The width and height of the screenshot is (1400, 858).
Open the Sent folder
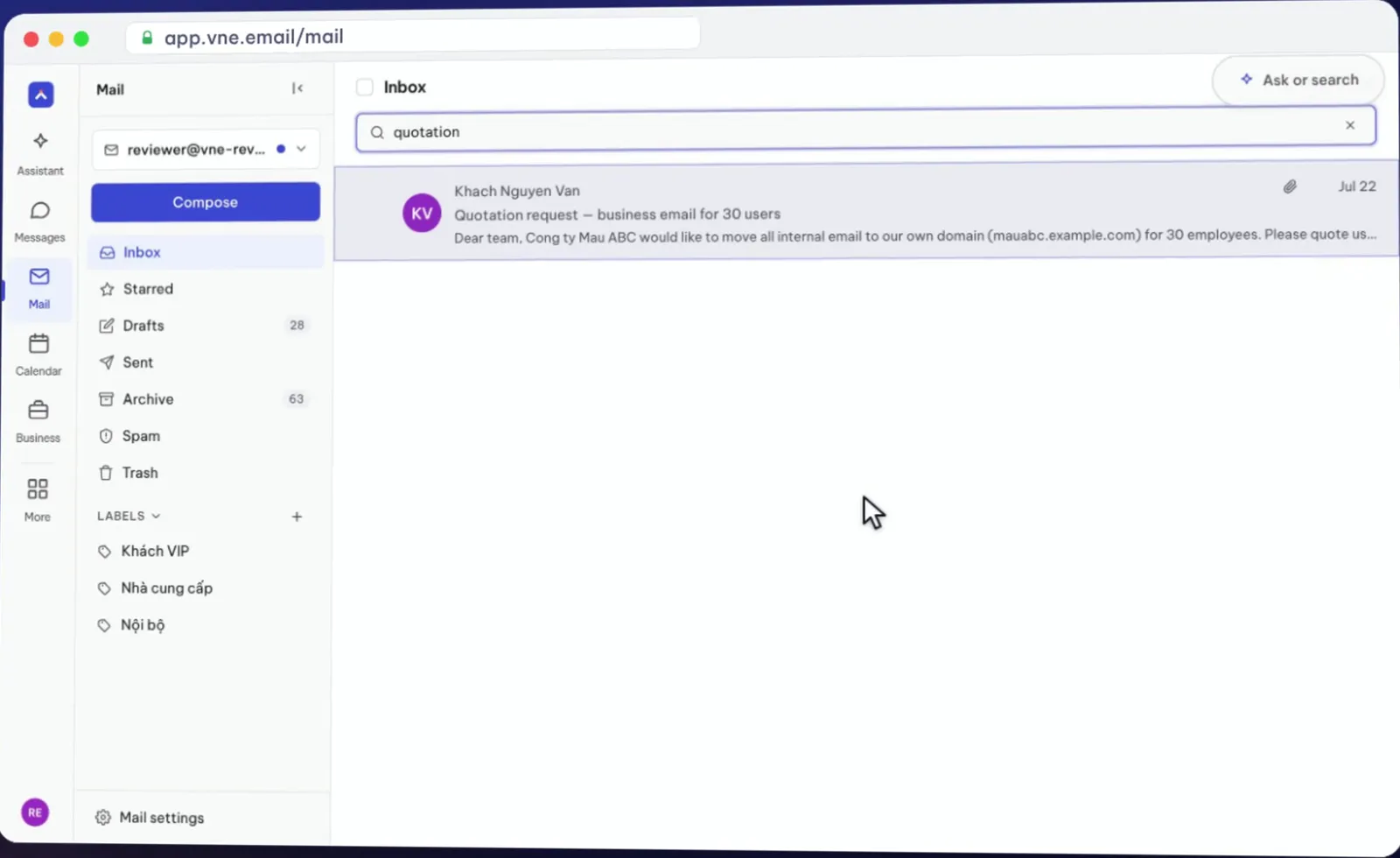pos(206,362)
